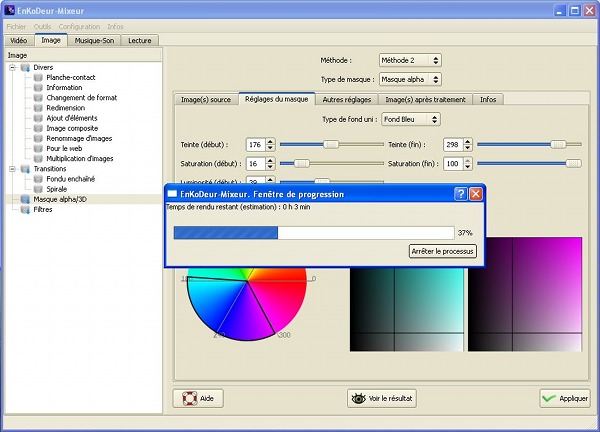Click the lifebuoy icon on Aide button

189,398
